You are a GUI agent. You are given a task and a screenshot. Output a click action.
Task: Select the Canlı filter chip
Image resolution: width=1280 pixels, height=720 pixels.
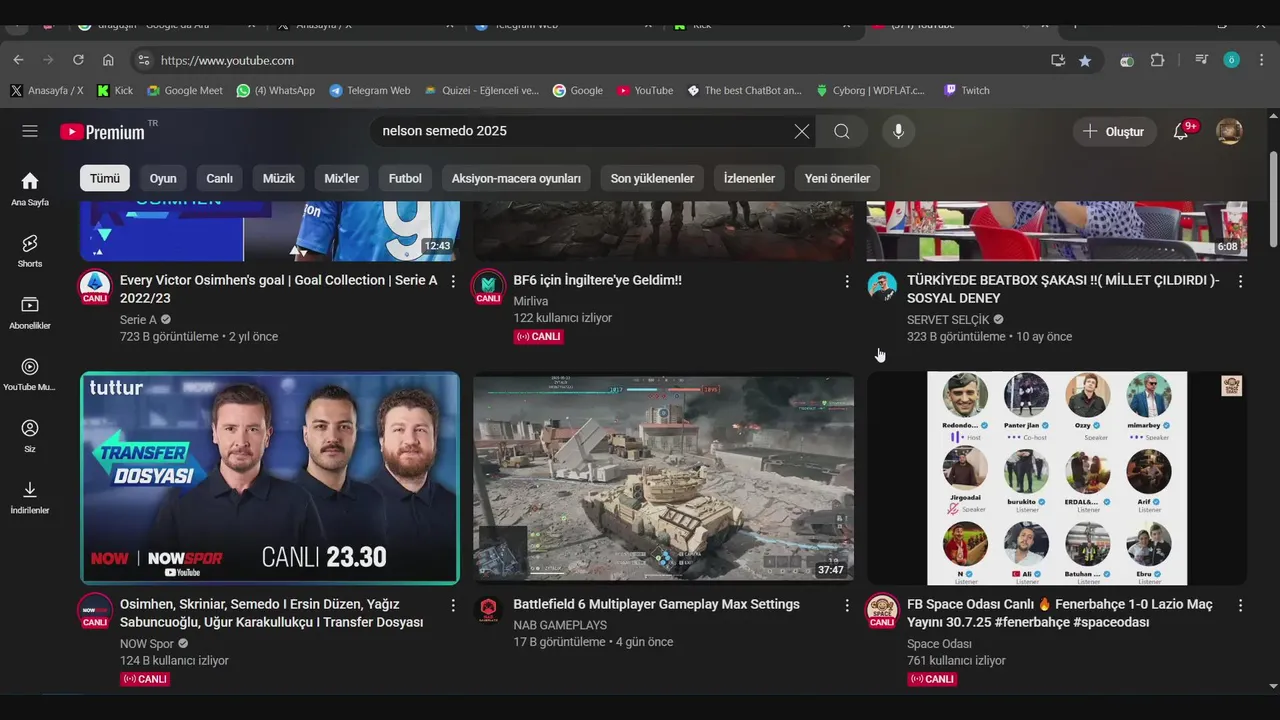tap(219, 178)
